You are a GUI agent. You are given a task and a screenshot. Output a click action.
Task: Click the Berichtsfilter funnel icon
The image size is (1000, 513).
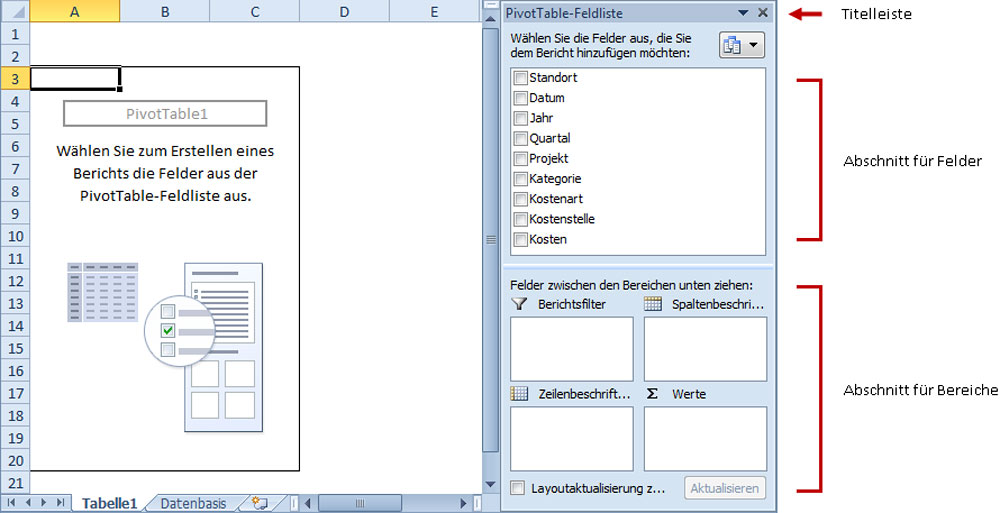pos(518,304)
